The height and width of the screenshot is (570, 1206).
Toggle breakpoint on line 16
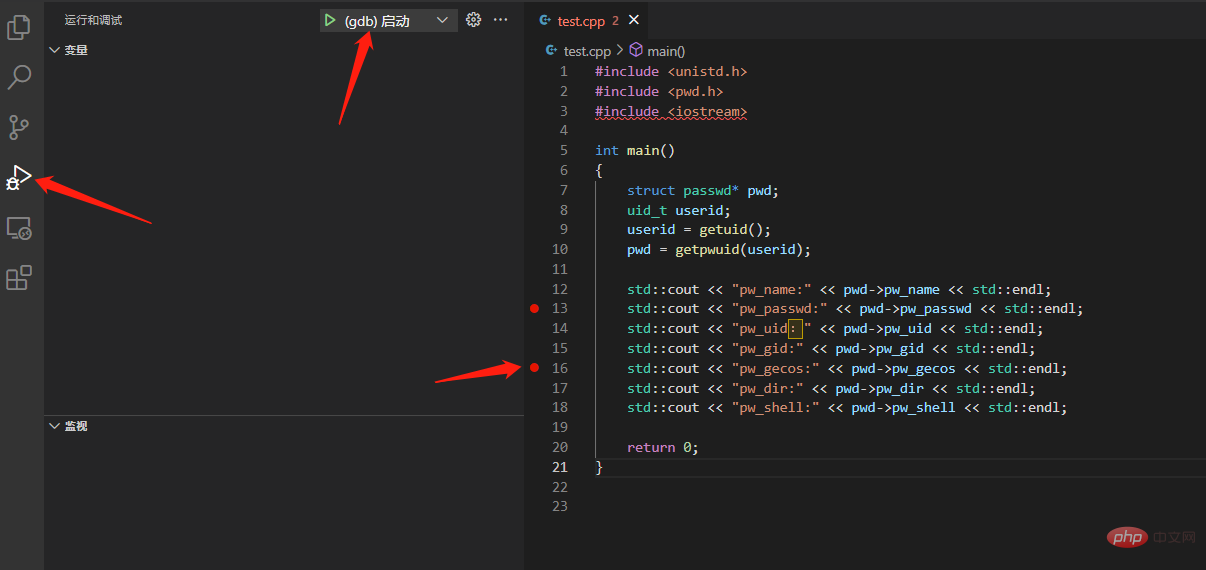(x=534, y=368)
